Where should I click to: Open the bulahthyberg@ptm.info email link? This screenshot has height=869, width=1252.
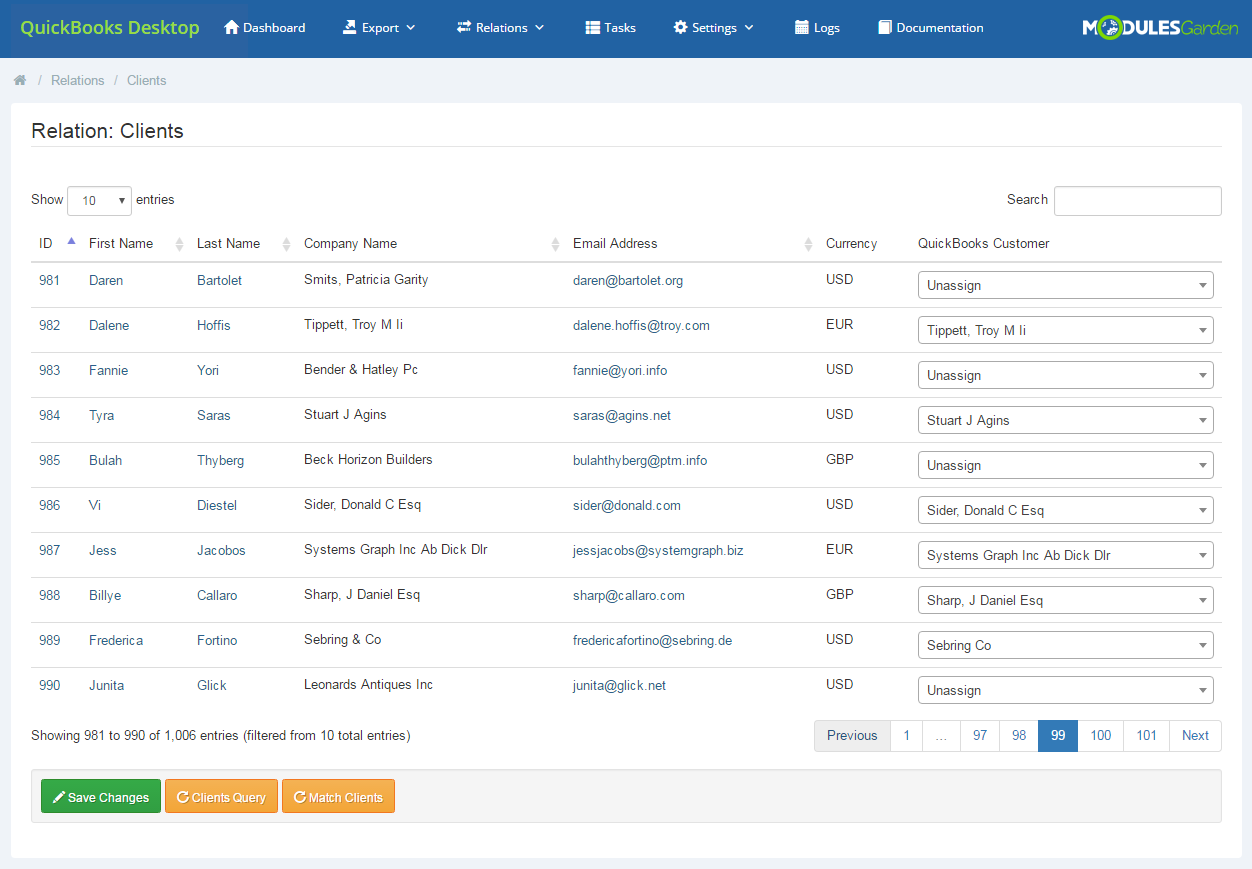click(x=639, y=460)
